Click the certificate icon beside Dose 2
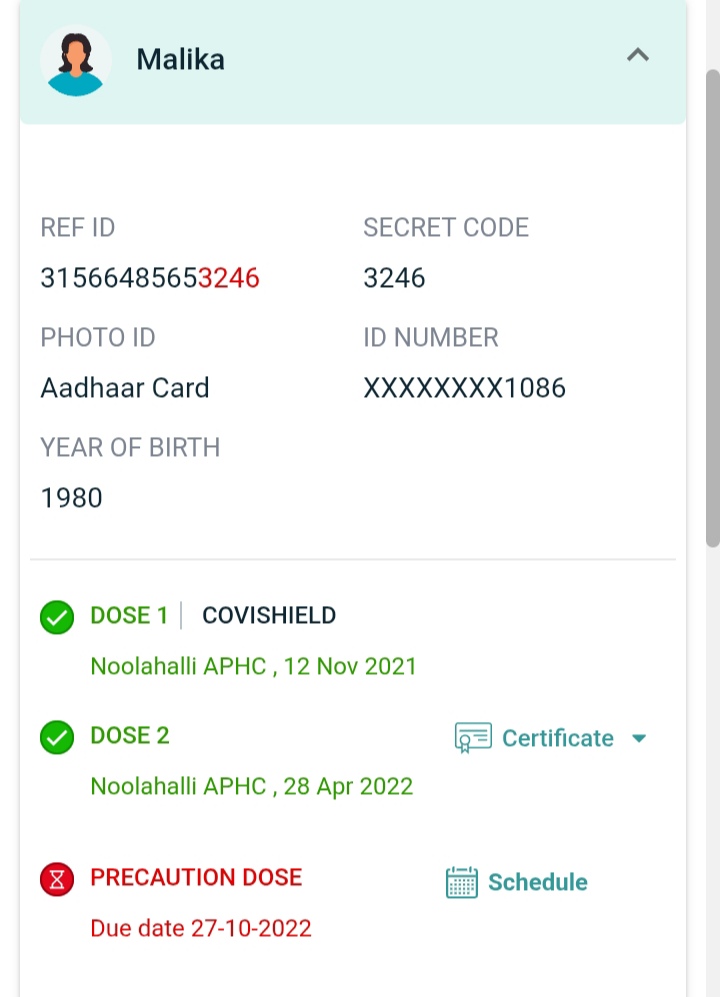720x997 pixels. pos(473,738)
